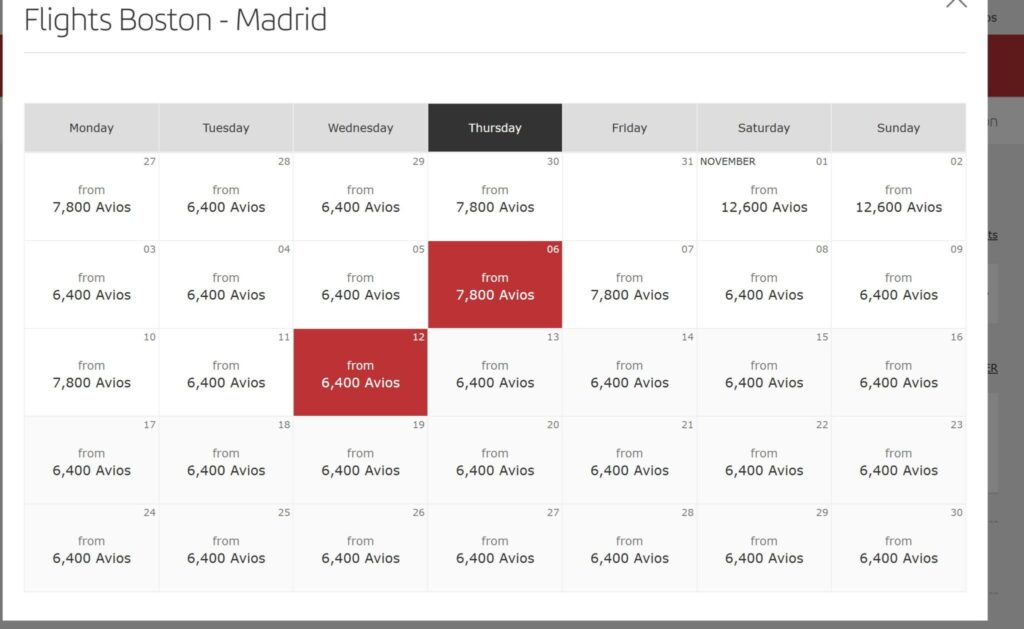The image size is (1024, 629).
Task: Select the Wednesday column header
Action: click(x=360, y=127)
